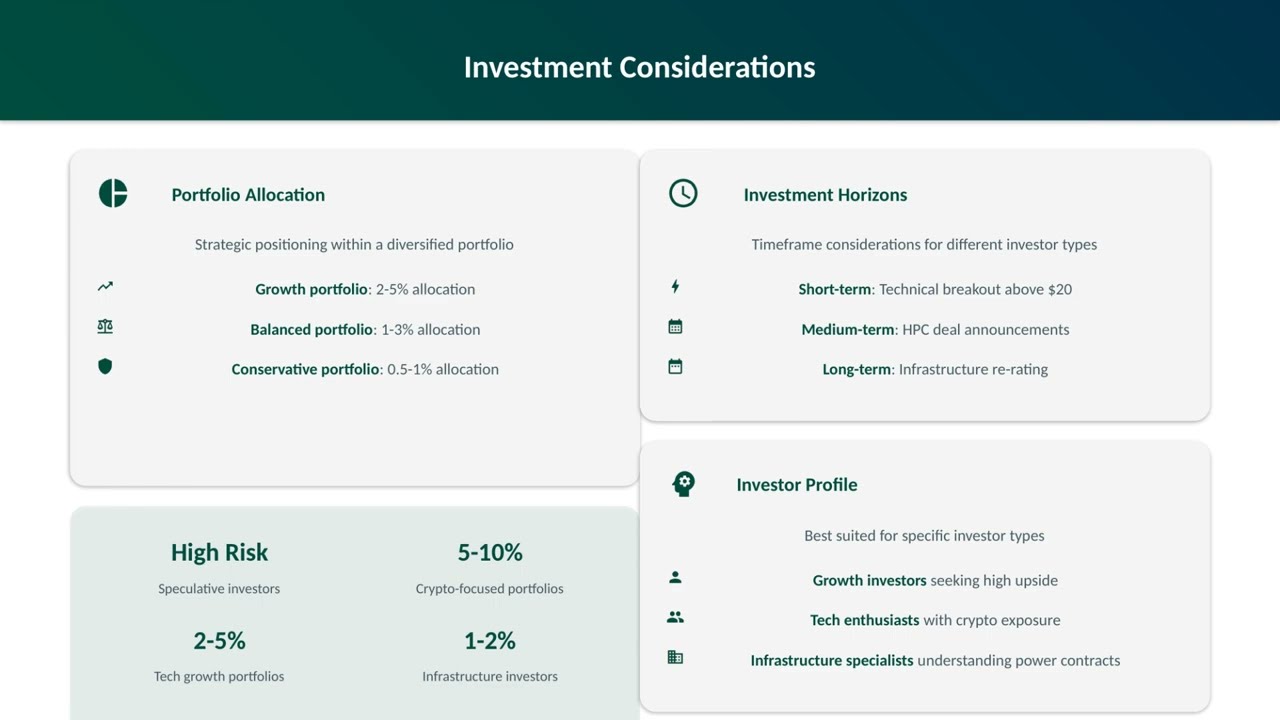
Task: Select the Investment Considerations slide title
Action: [x=639, y=67]
